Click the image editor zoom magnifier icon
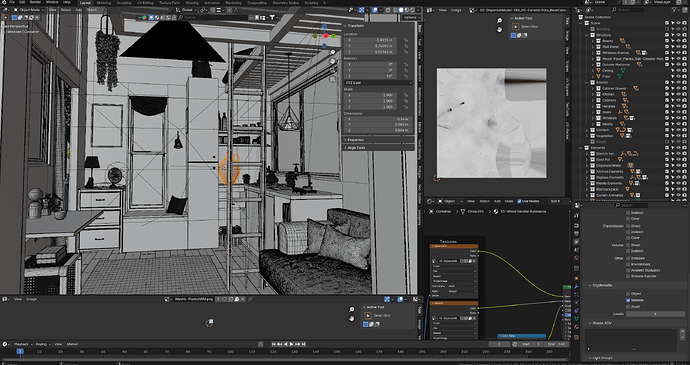This screenshot has width=690, height=365. [499, 21]
